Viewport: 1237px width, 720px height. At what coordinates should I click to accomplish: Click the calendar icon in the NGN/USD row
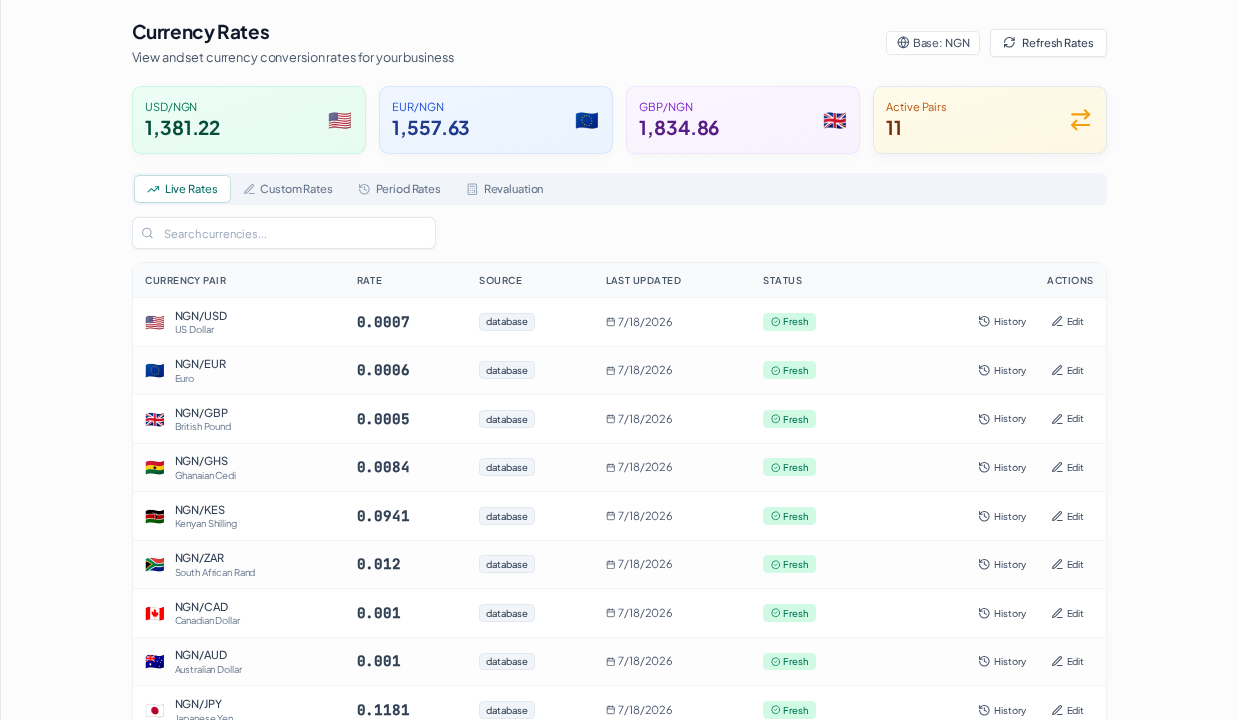[610, 322]
